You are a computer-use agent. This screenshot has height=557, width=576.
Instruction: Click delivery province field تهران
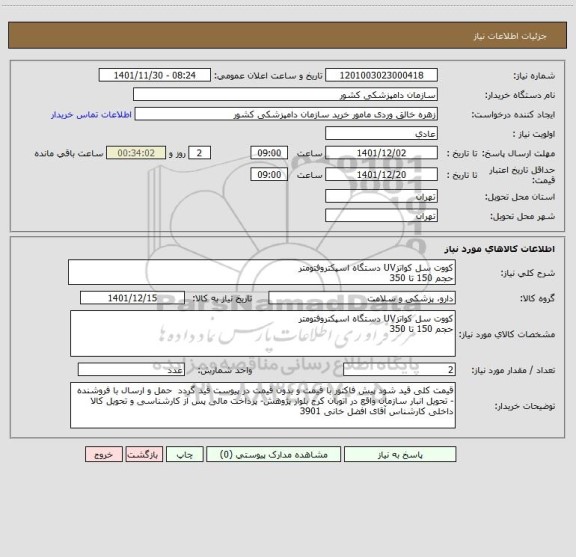pyautogui.click(x=381, y=196)
